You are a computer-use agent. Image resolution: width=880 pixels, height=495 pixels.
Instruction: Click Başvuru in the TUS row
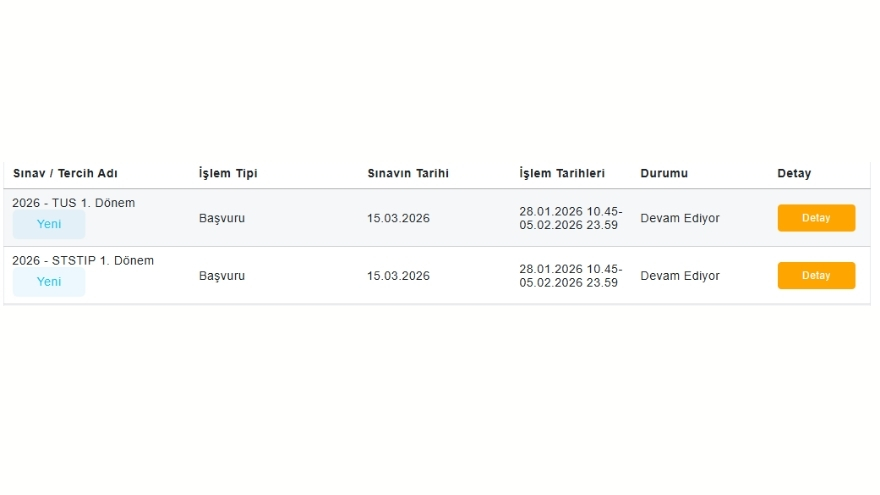point(222,218)
